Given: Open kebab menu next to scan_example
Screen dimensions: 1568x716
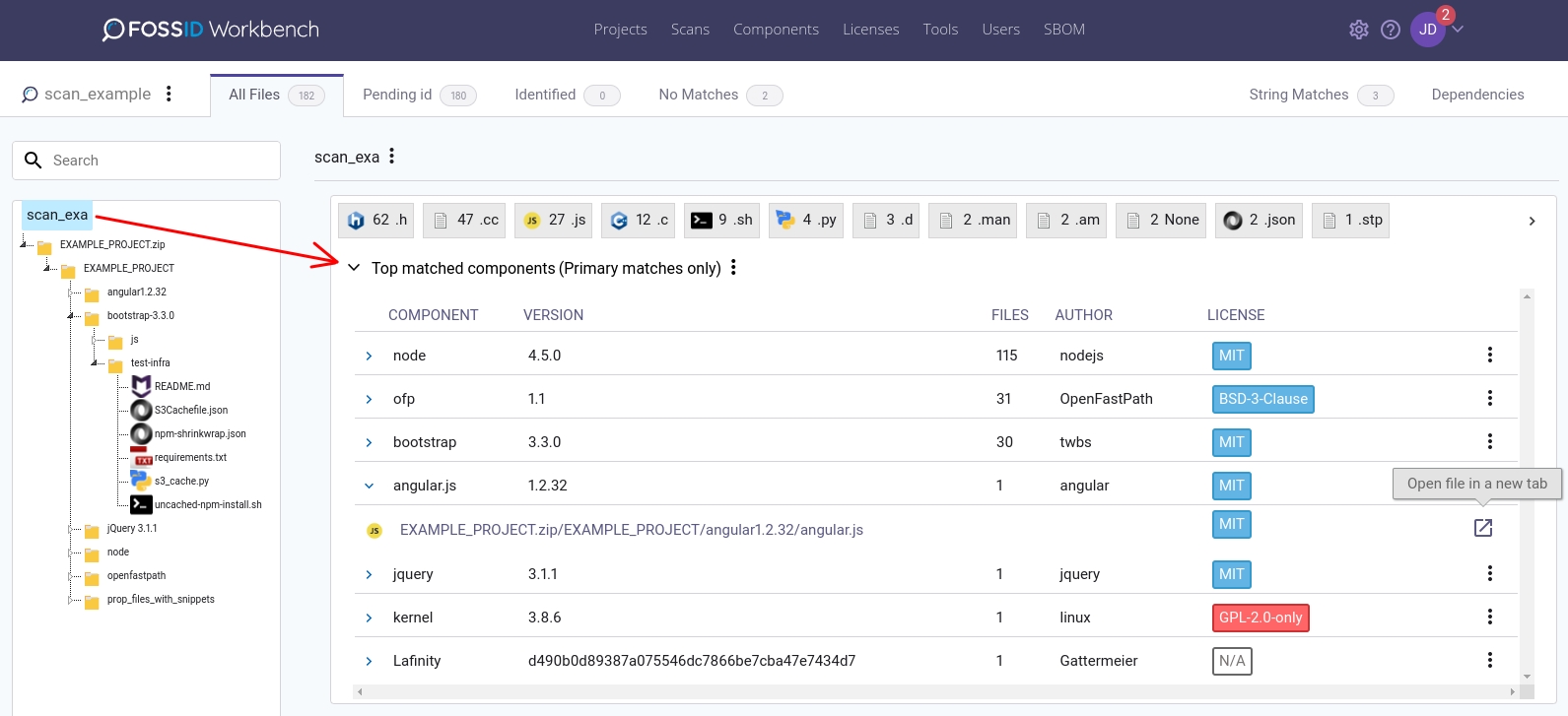Looking at the screenshot, I should (169, 94).
